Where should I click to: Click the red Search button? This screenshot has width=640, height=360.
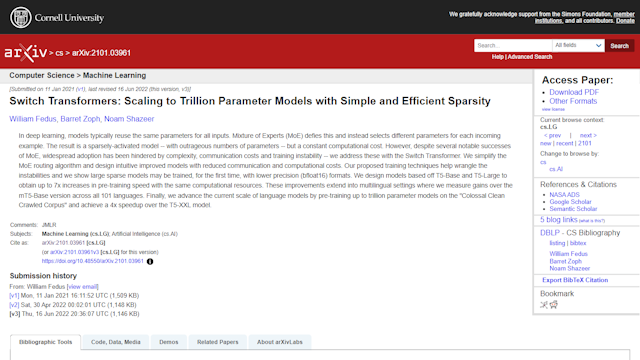pos(619,46)
